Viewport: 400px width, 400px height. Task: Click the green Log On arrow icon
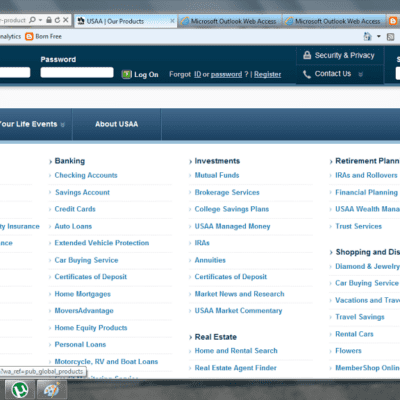pyautogui.click(x=127, y=74)
